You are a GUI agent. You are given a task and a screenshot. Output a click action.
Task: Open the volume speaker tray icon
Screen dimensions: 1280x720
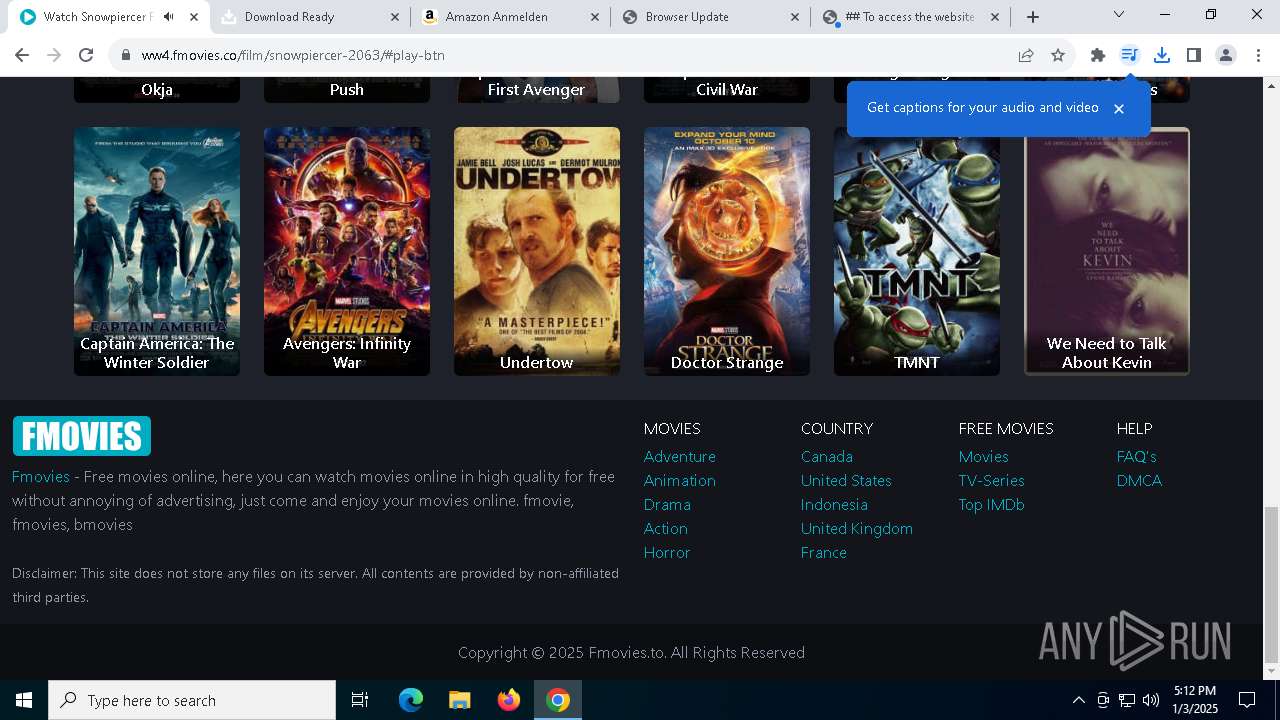click(1151, 700)
